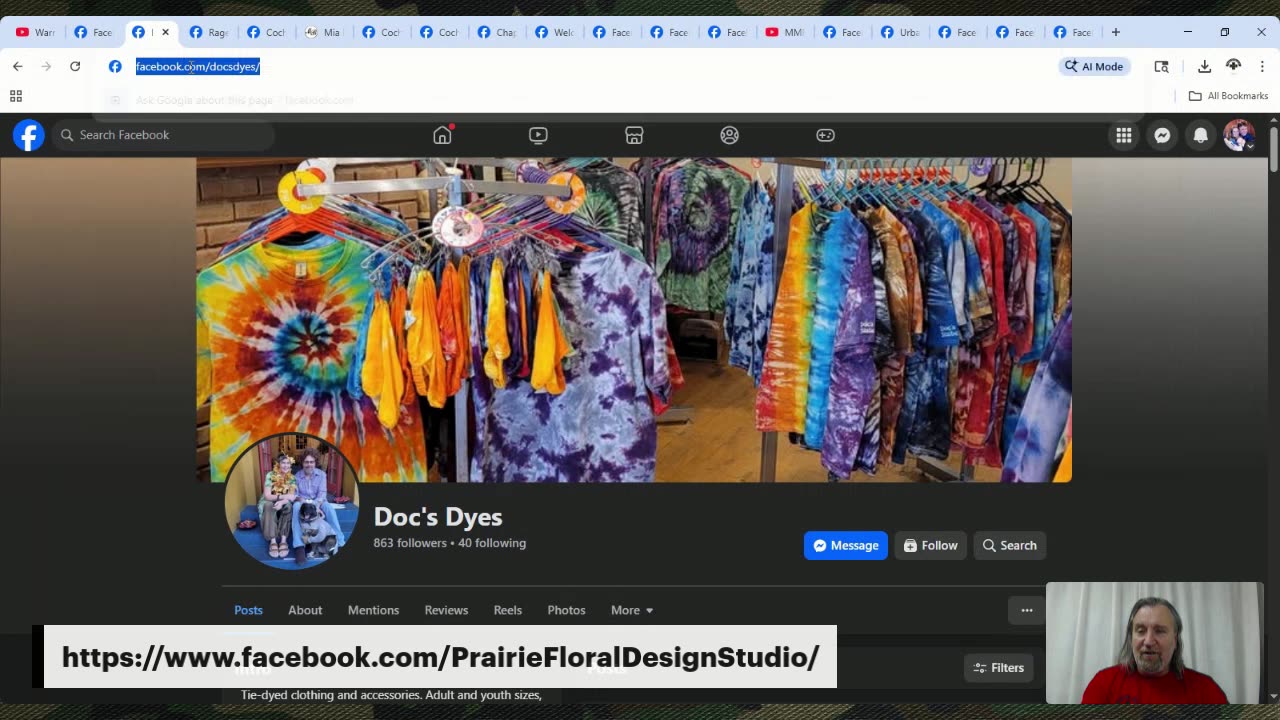1280x720 pixels.
Task: Message Doc's Dyes page
Action: pyautogui.click(x=846, y=545)
